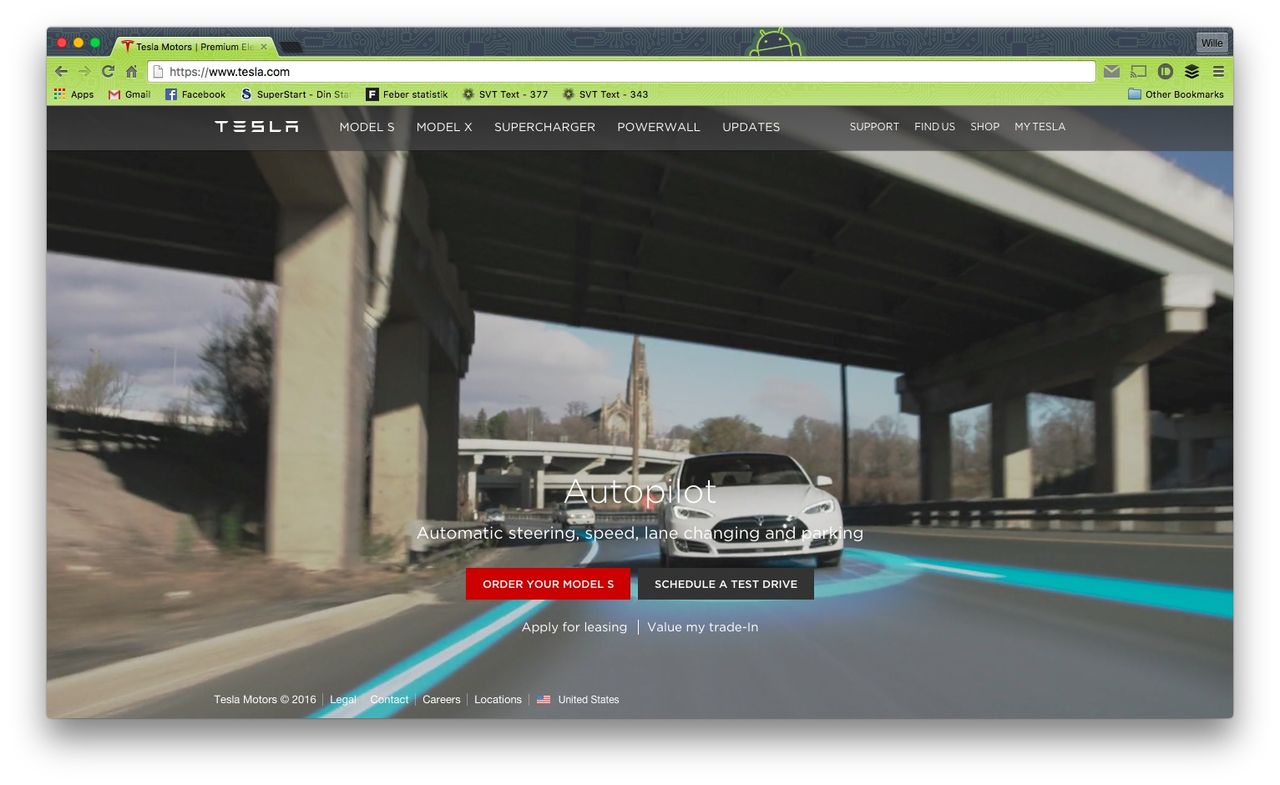Open the Apps bookmark shortcut
Screen dimensions: 1280x785
pos(73,94)
